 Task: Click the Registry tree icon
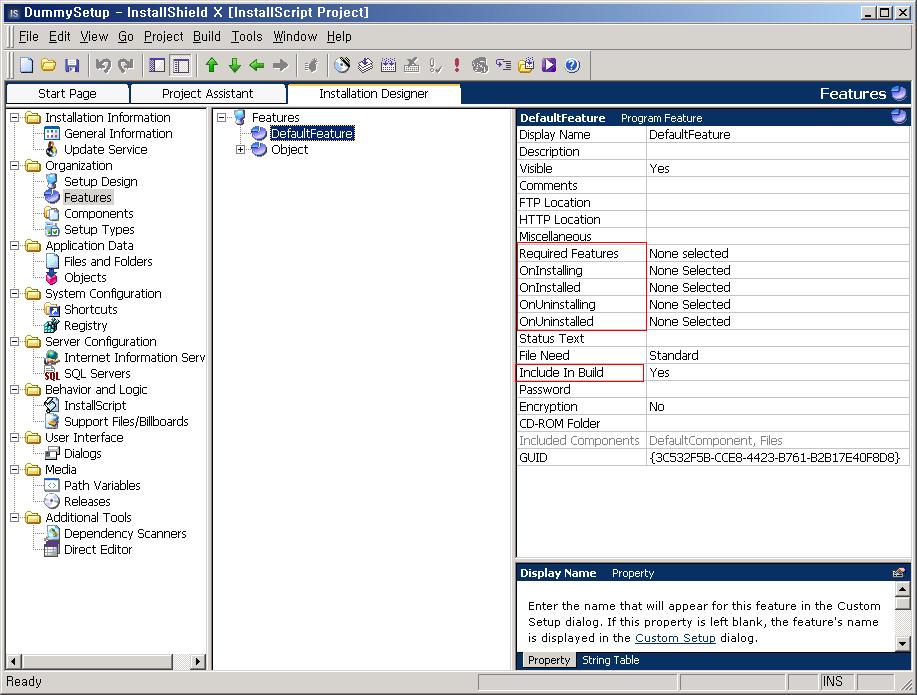52,325
